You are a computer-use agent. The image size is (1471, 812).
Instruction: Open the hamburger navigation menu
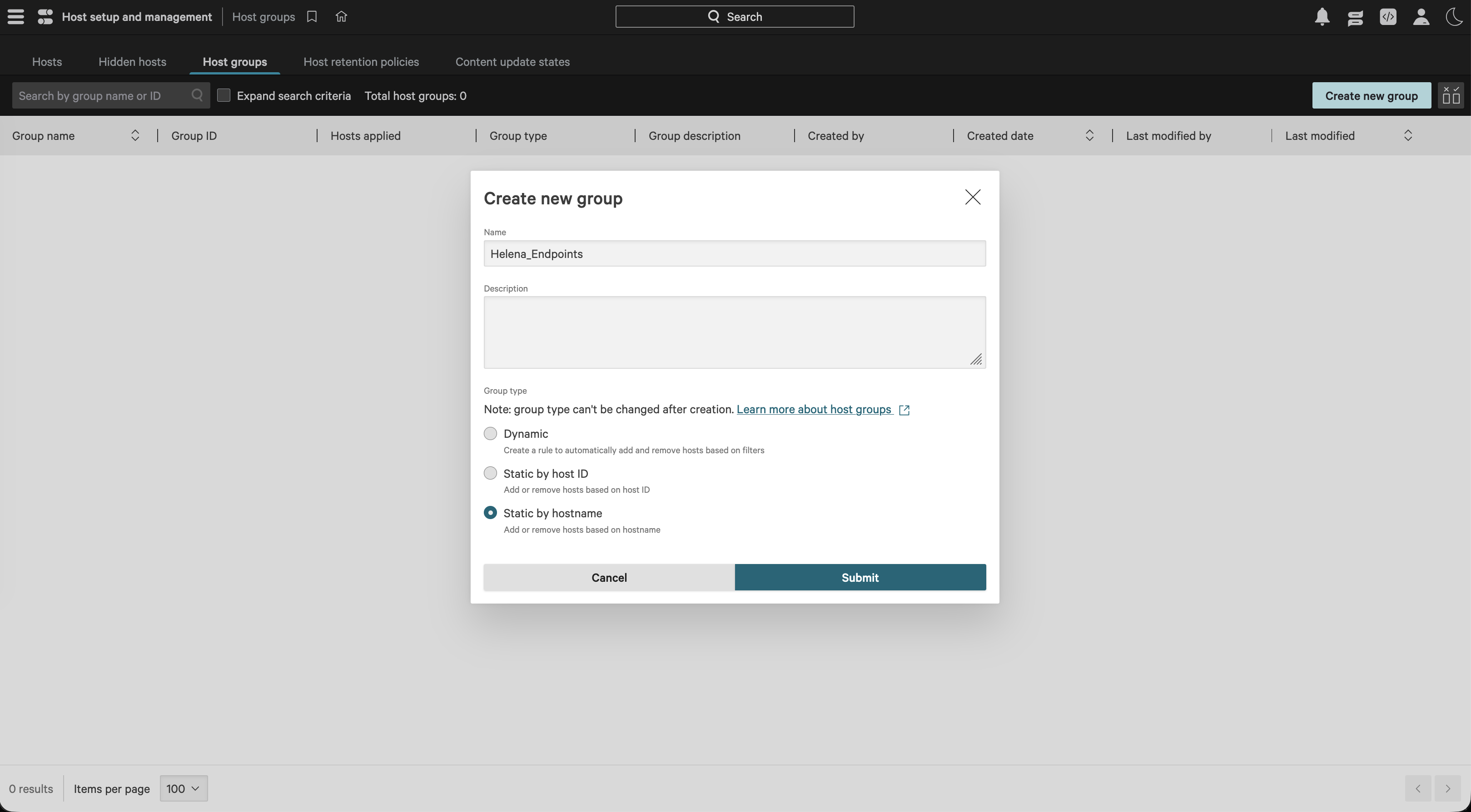pos(15,16)
